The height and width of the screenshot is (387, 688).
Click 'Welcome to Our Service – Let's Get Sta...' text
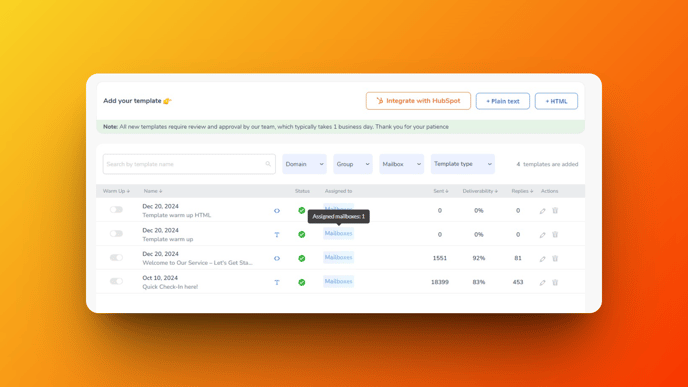click(x=197, y=263)
